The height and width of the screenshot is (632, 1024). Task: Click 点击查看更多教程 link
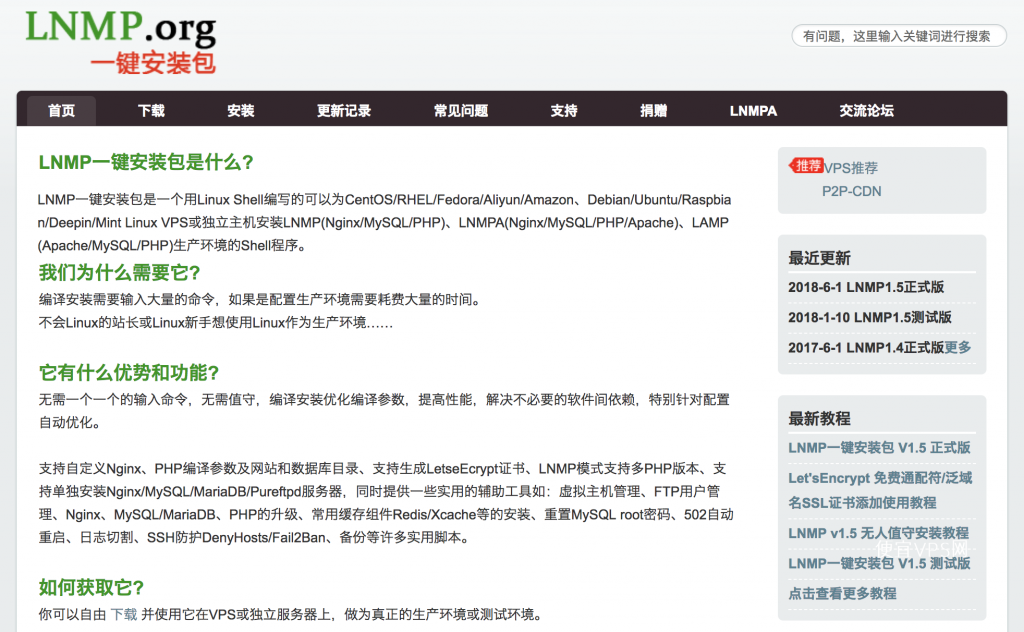(842, 593)
